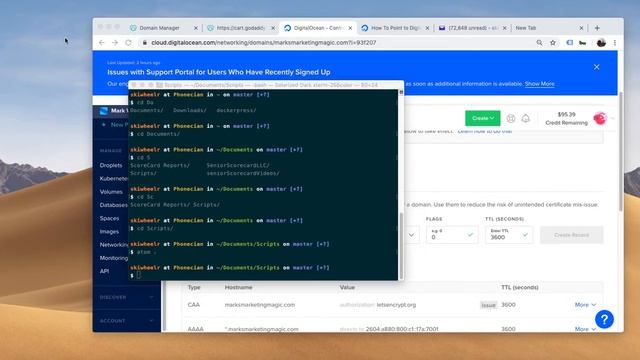Go forward using browser forward arrow
640x360 pixels.
pos(115,42)
